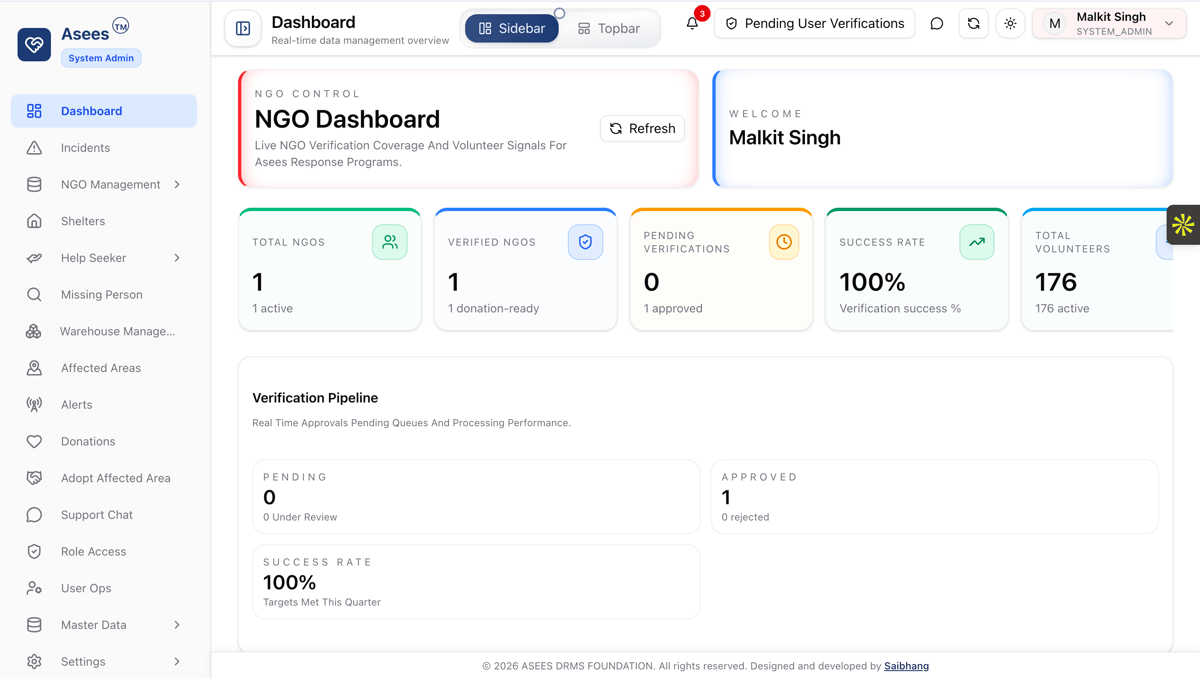The height and width of the screenshot is (679, 1200).
Task: Click the header refresh sync icon
Action: click(x=974, y=23)
